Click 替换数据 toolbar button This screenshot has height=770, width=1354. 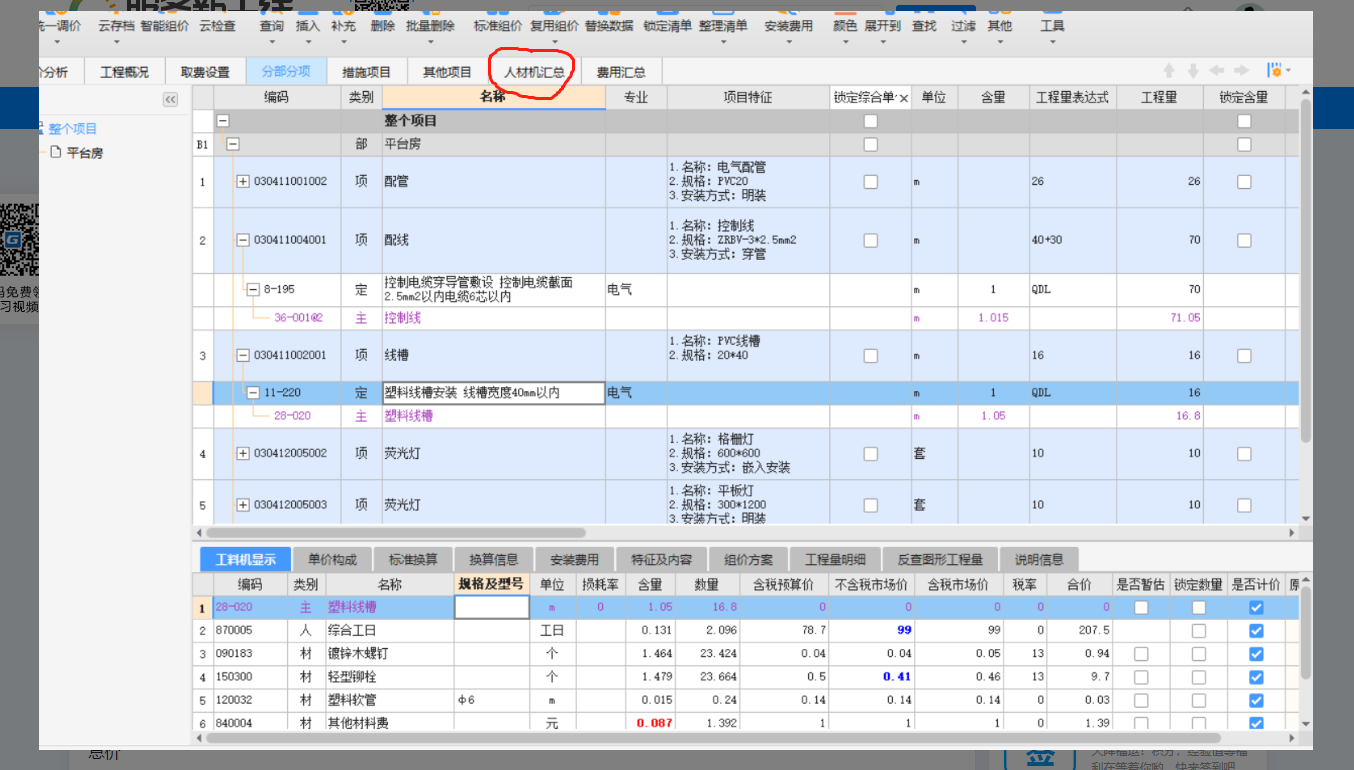coord(609,26)
